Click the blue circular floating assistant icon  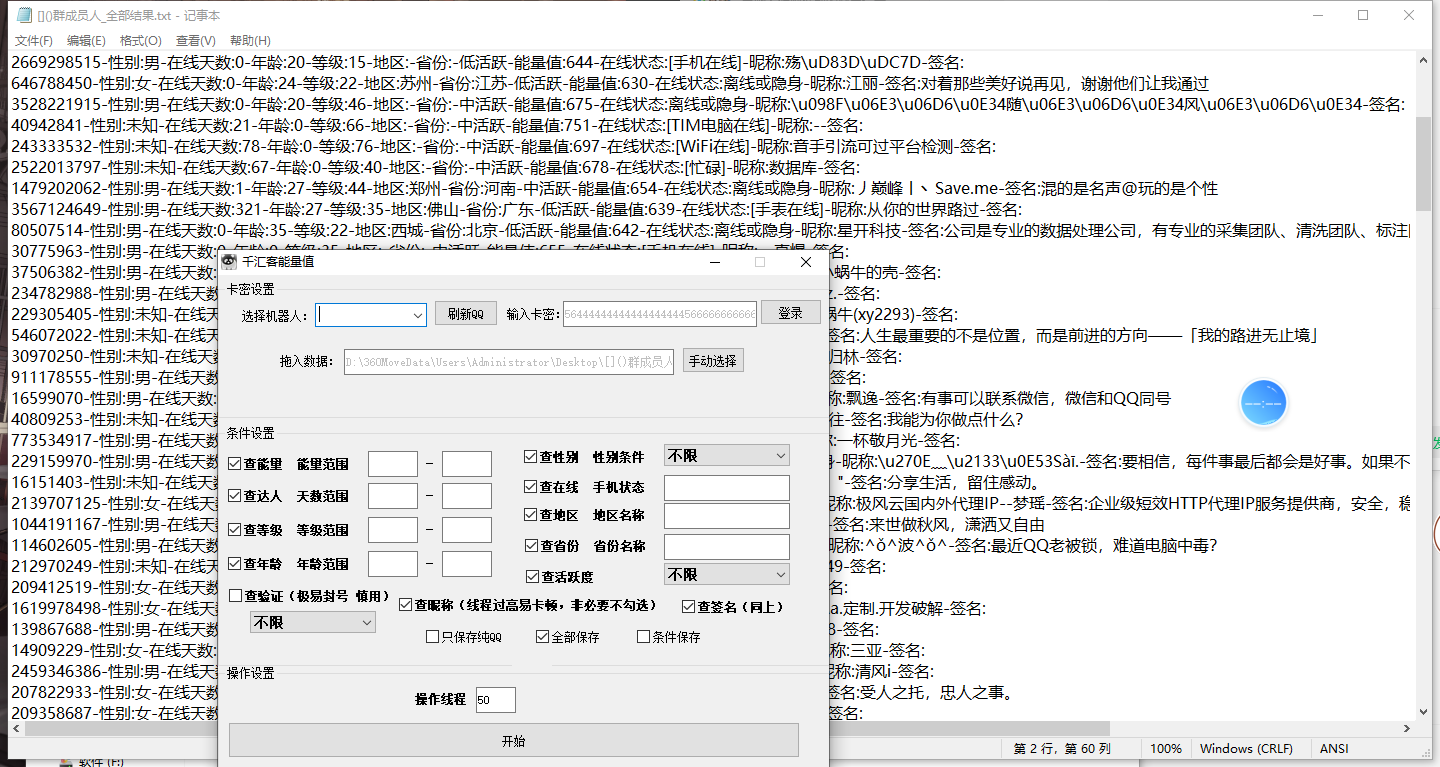1264,403
